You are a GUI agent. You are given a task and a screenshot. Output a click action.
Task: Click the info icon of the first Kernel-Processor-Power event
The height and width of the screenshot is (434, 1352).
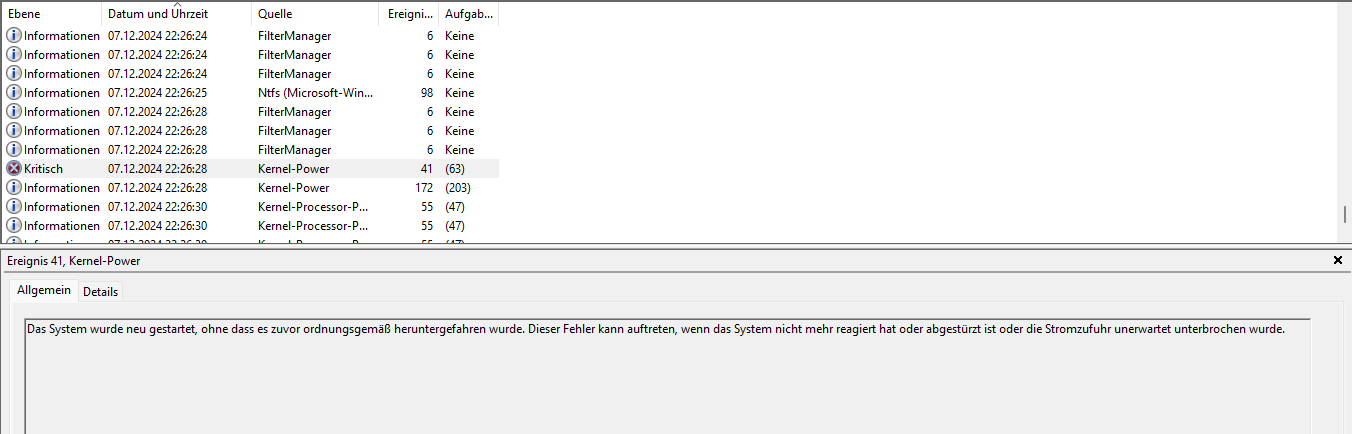14,207
